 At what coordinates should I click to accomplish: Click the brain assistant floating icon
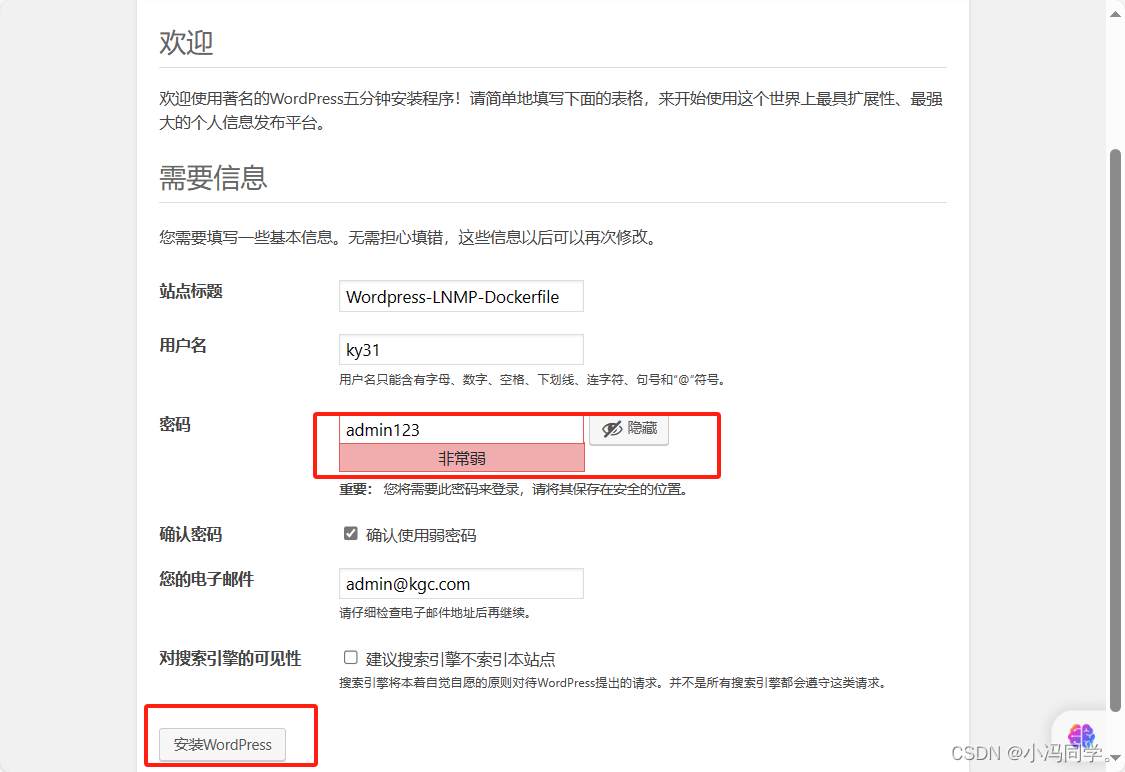[x=1081, y=735]
